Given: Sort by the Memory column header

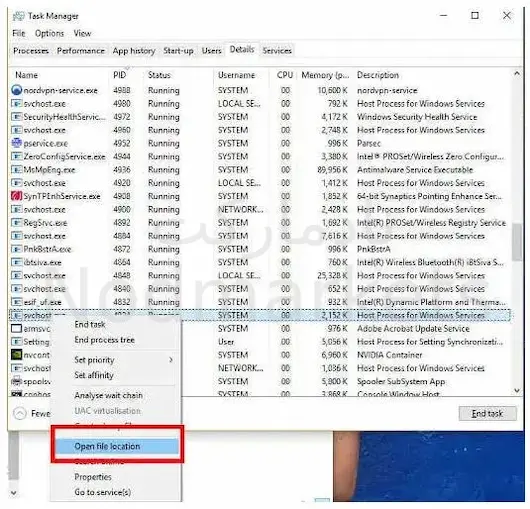Looking at the screenshot, I should [325, 75].
